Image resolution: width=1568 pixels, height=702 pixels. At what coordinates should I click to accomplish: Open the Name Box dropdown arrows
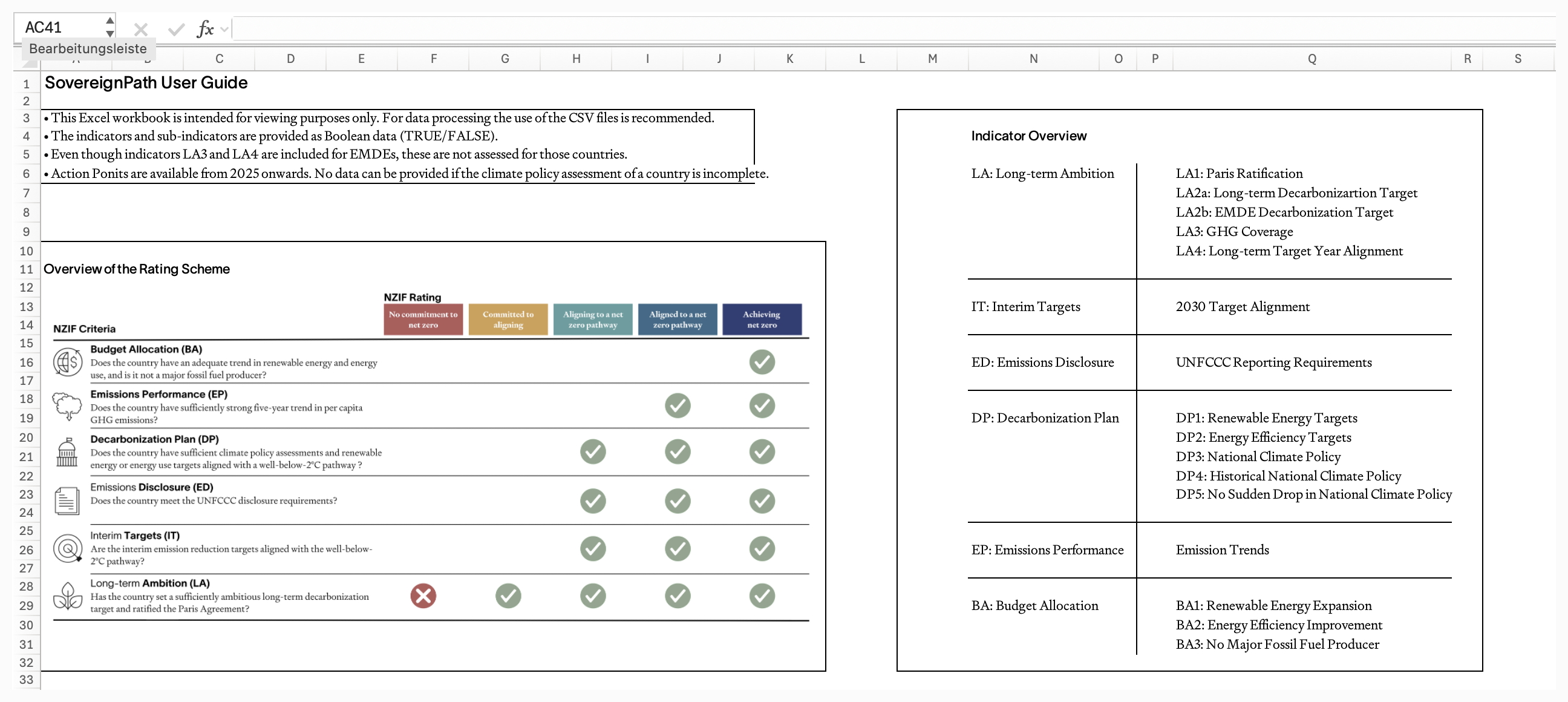(x=110, y=27)
